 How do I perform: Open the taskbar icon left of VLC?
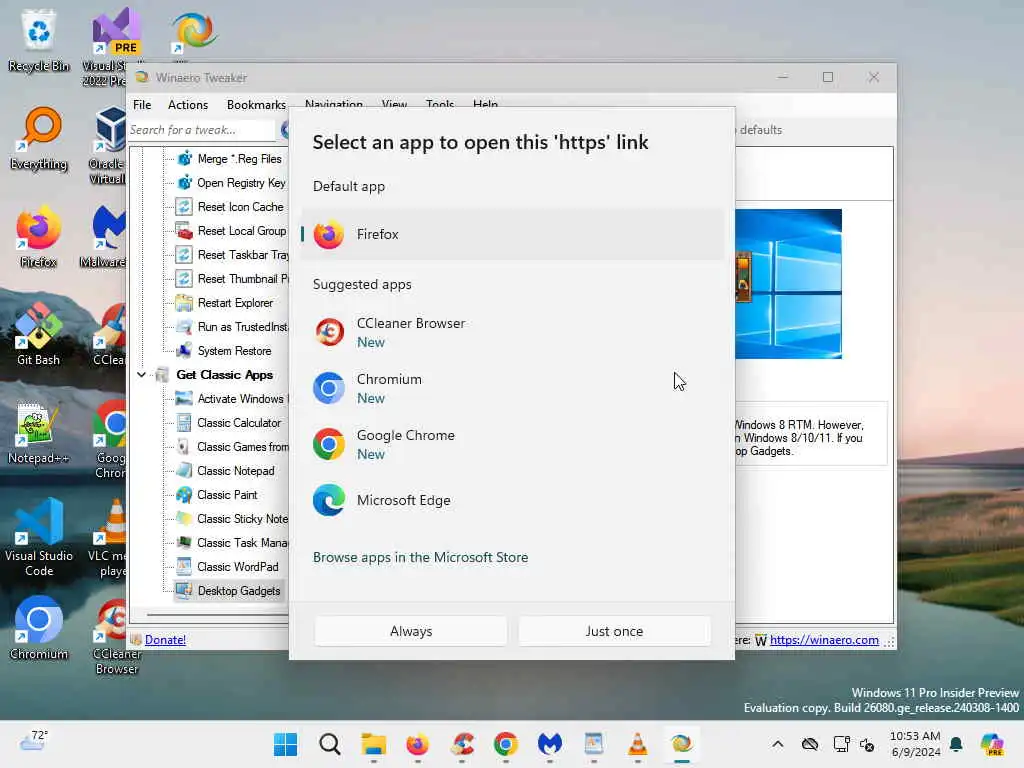(x=594, y=744)
